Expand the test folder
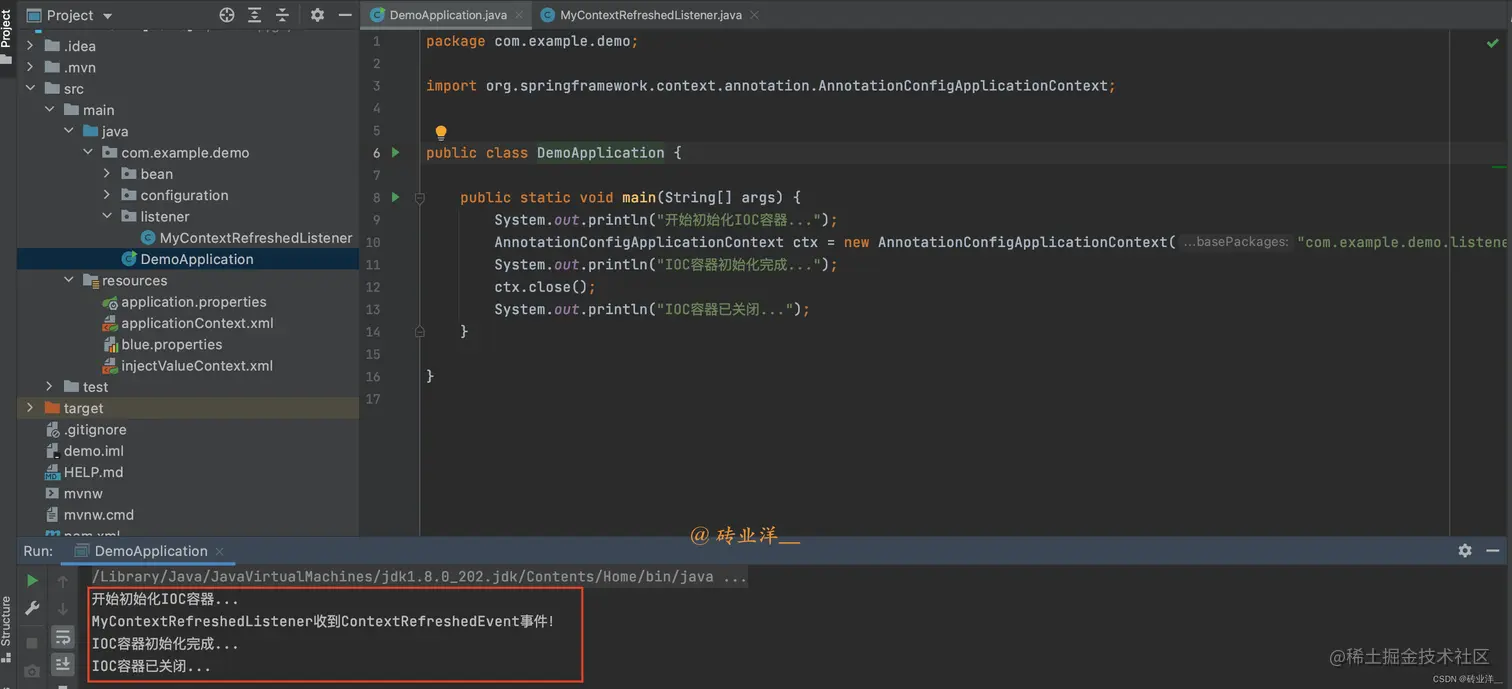 pos(49,387)
